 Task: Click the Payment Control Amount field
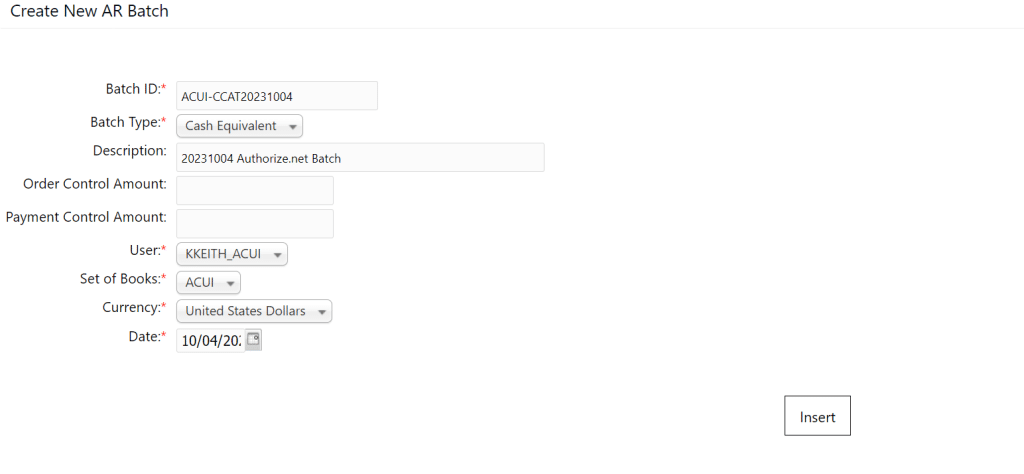(255, 223)
